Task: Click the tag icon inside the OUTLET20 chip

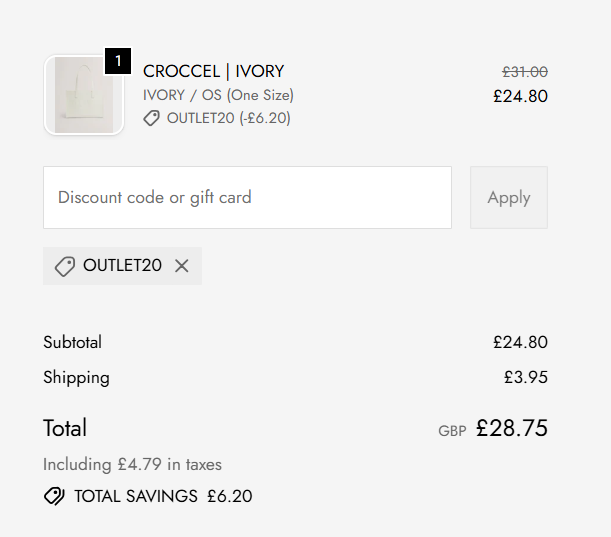Action: point(65,266)
